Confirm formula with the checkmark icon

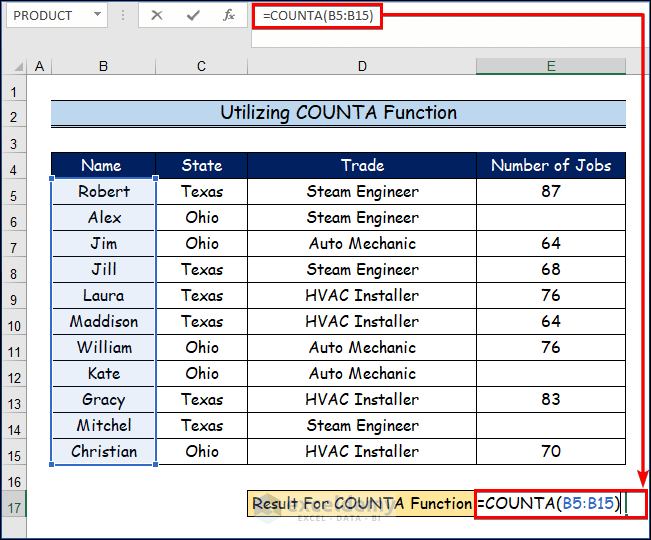193,15
